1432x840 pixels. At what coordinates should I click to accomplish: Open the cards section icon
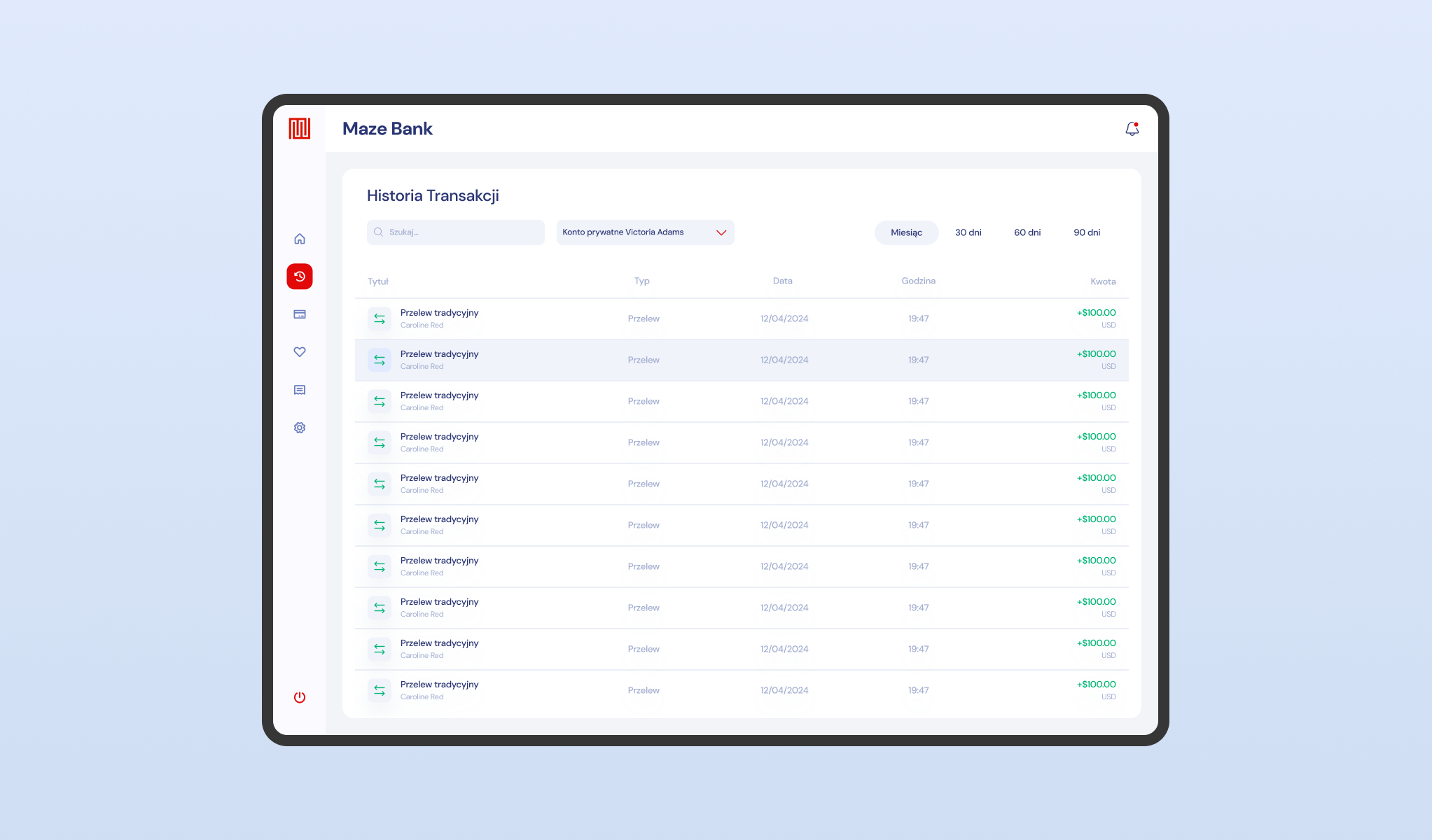[300, 314]
